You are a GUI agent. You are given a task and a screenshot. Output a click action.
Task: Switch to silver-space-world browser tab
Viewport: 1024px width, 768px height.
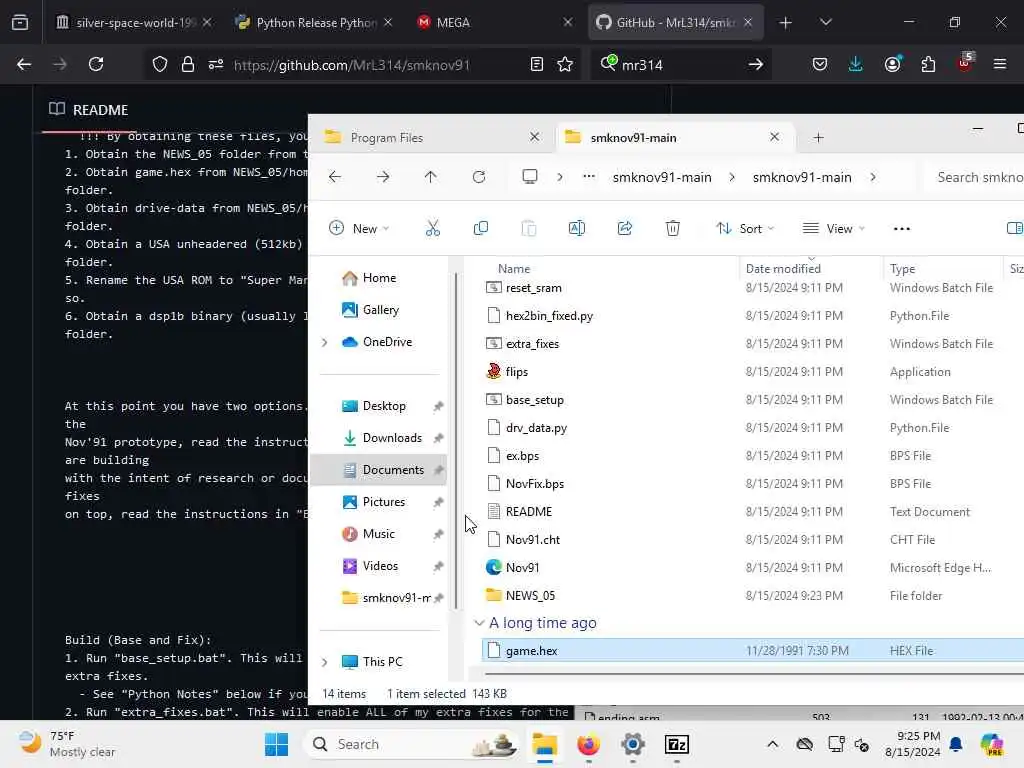pyautogui.click(x=134, y=23)
